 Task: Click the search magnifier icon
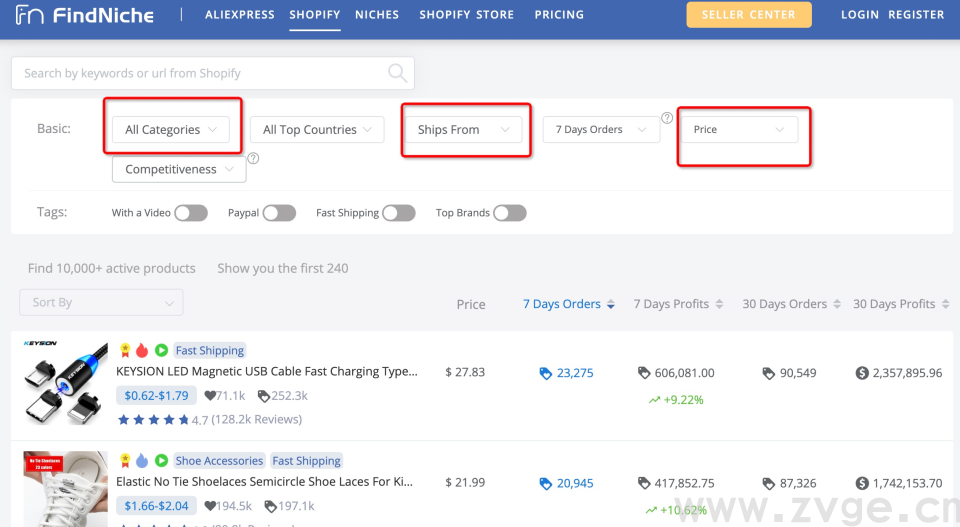[x=397, y=73]
